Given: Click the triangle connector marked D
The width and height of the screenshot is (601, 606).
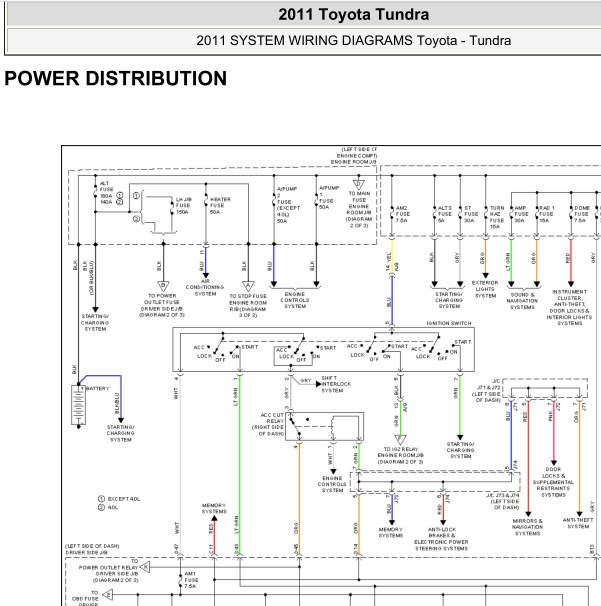Looking at the screenshot, I should click(x=359, y=184).
